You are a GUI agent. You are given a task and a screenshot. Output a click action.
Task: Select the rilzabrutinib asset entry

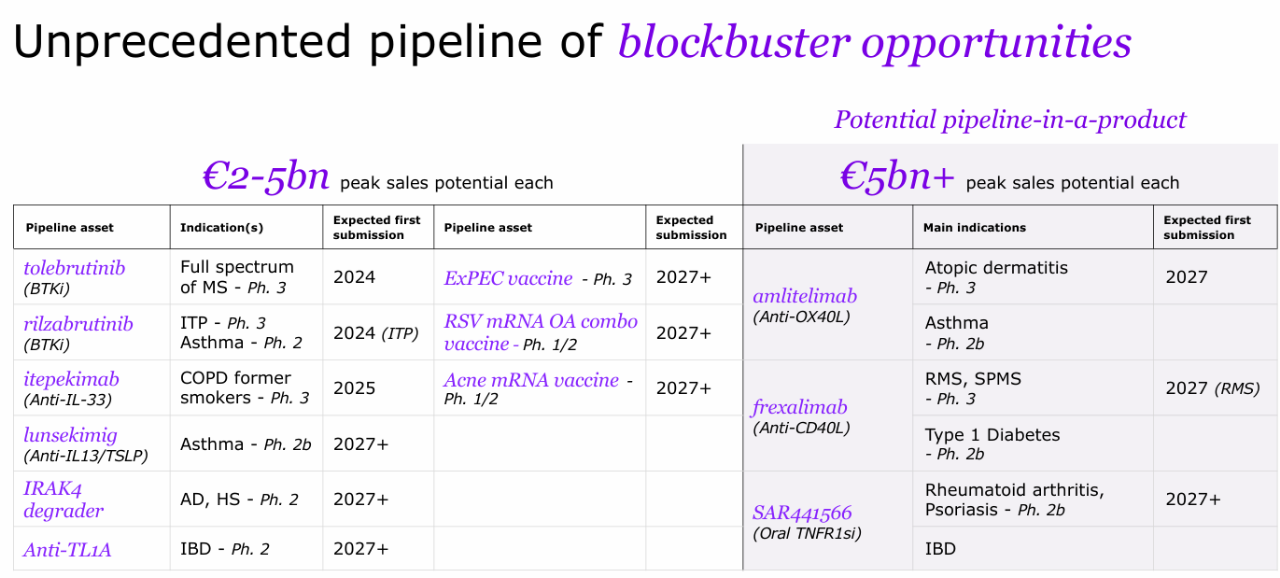78,324
